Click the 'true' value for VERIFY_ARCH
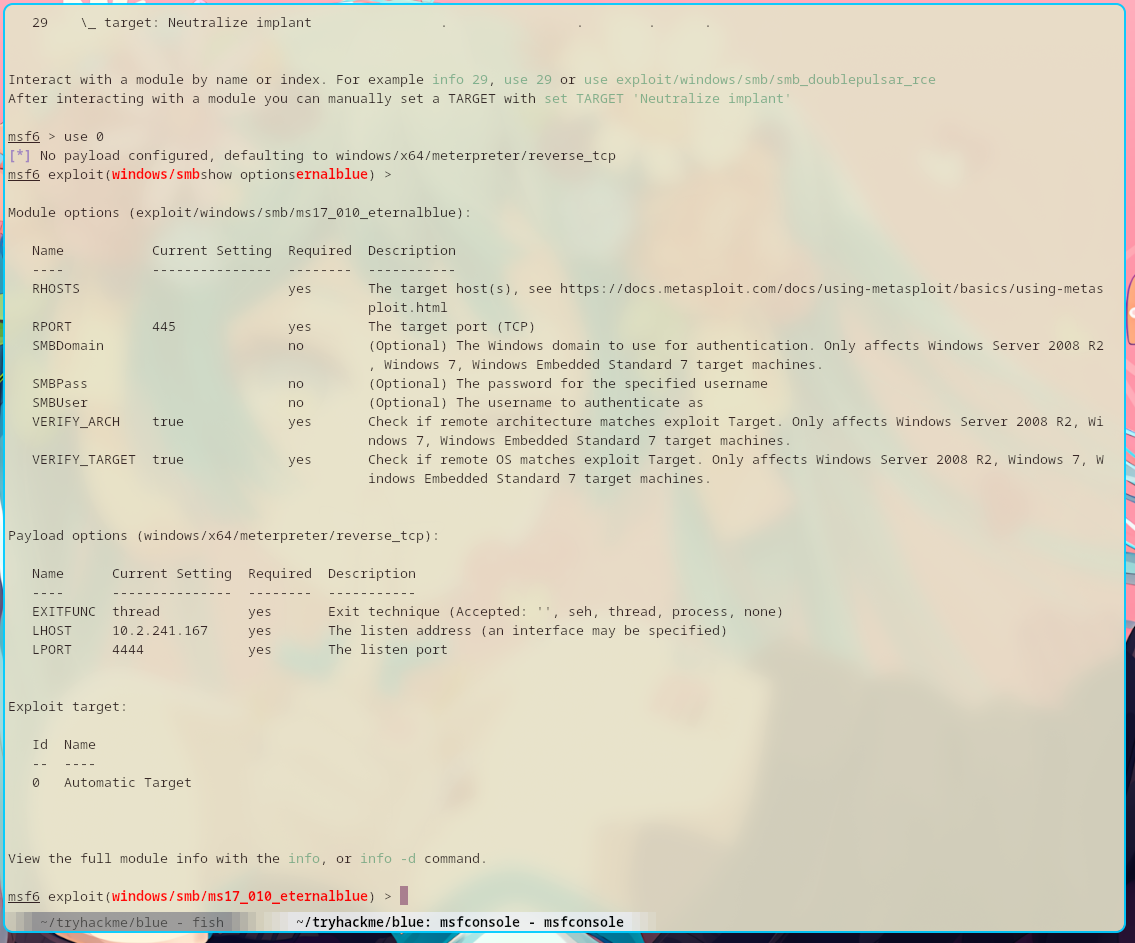1135x943 pixels. coord(168,422)
